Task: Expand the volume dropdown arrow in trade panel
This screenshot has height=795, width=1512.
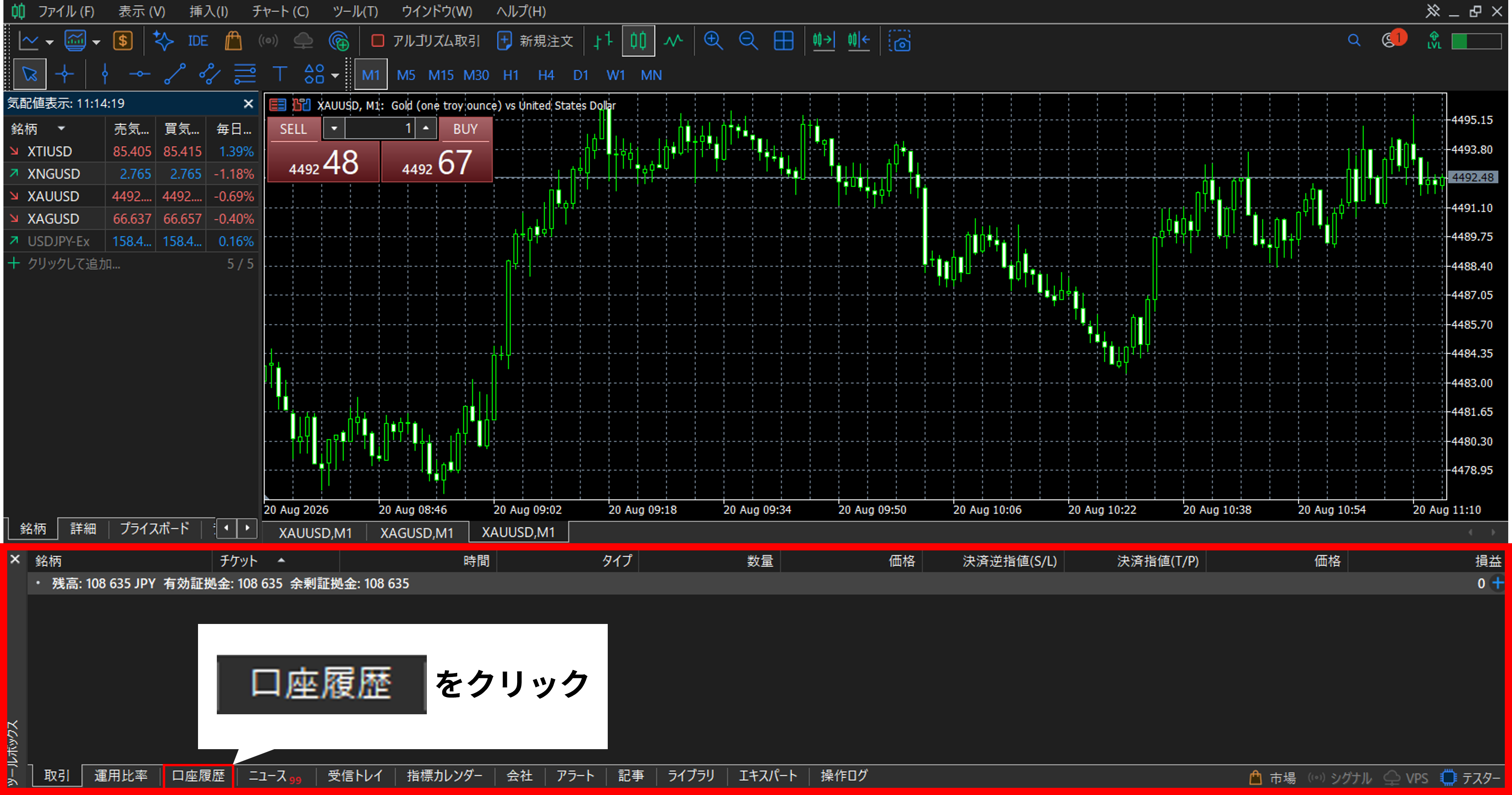Action: tap(334, 129)
